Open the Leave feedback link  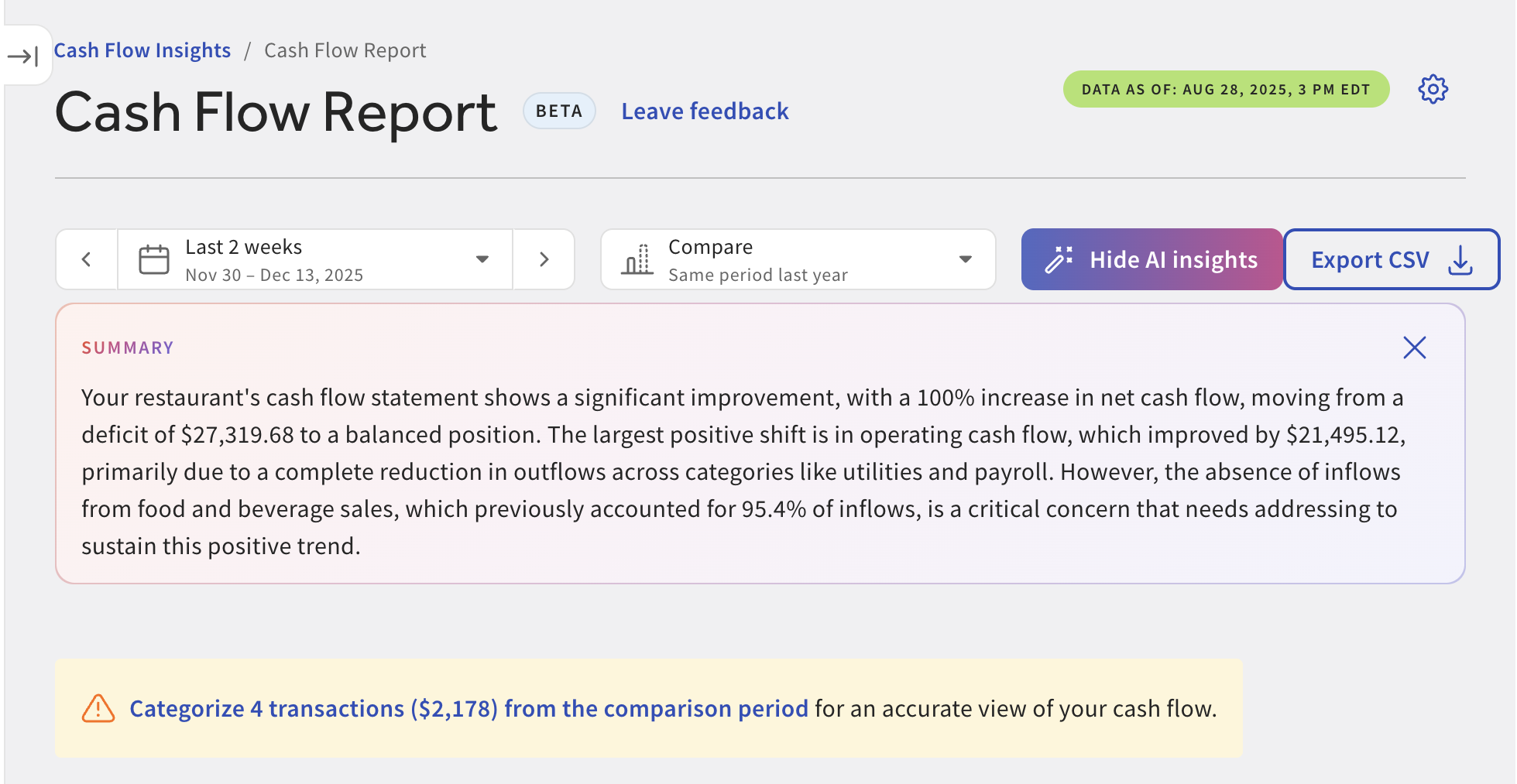tap(705, 111)
